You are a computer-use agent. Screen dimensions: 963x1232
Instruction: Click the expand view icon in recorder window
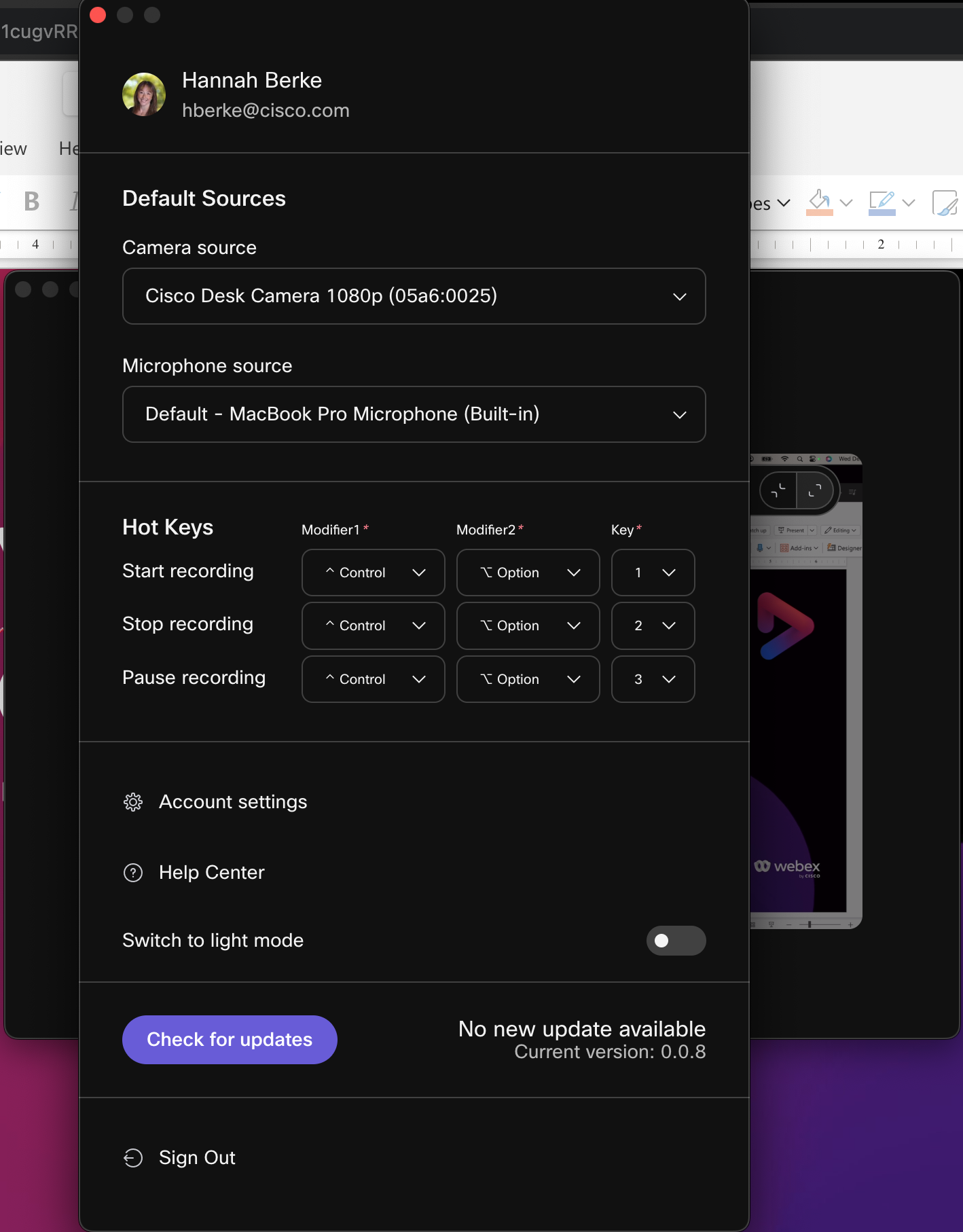pyautogui.click(x=815, y=490)
